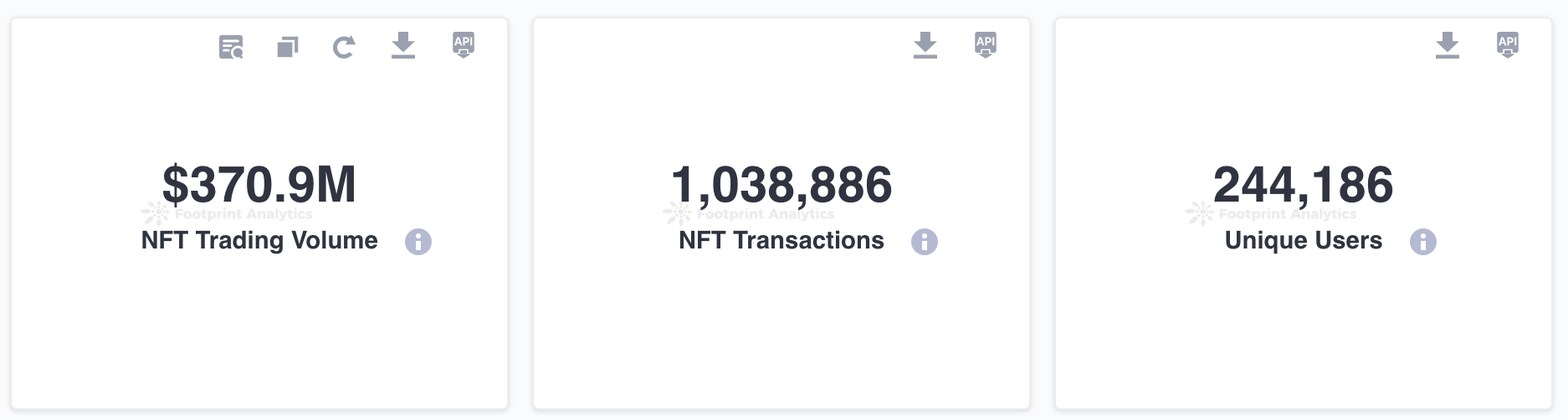Select the 244,186 users figure
The width and height of the screenshot is (1568, 420).
[x=1304, y=185]
